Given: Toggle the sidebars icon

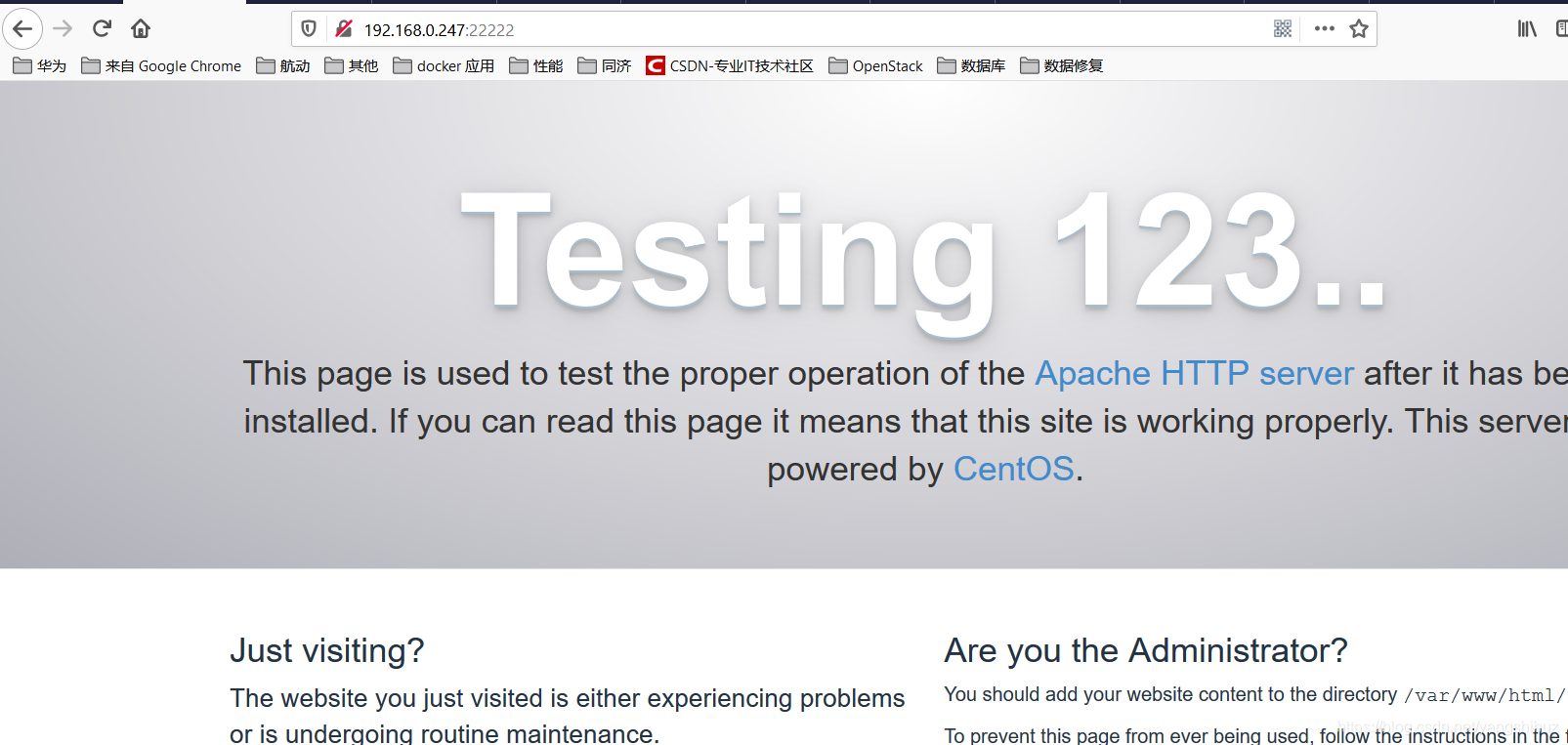Looking at the screenshot, I should (1561, 29).
